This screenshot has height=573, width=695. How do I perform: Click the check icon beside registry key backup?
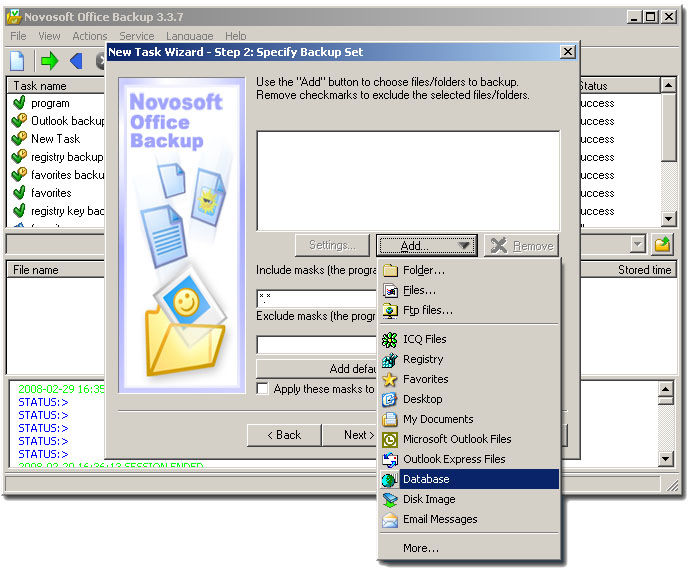tap(19, 211)
